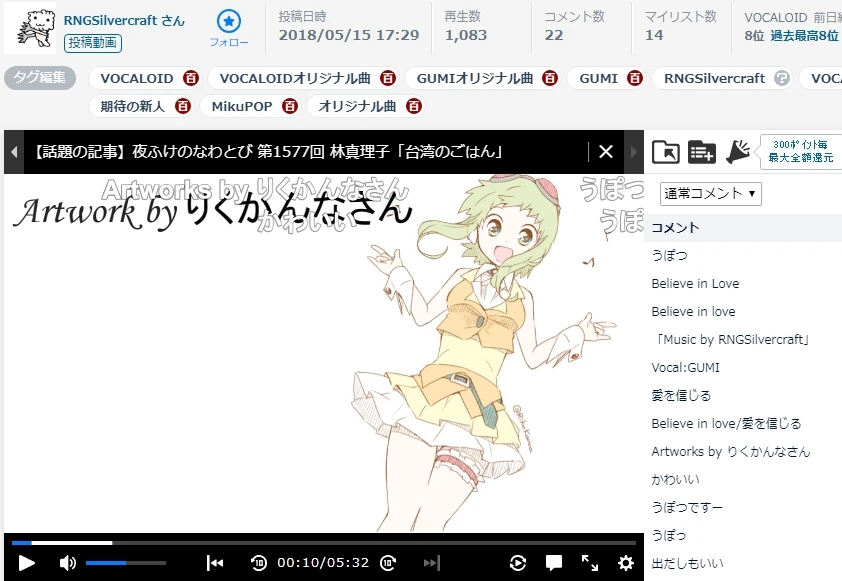Select comment 'Vocal:GUMI'

point(685,367)
